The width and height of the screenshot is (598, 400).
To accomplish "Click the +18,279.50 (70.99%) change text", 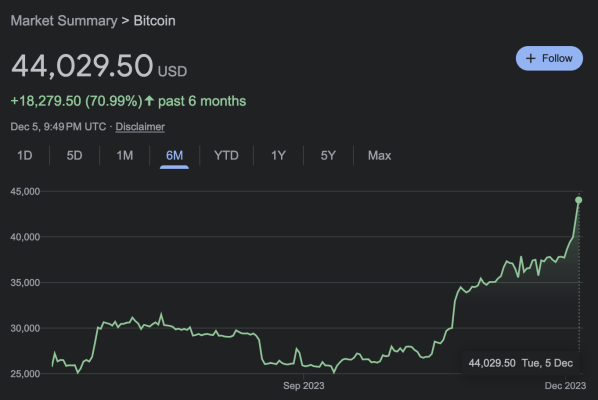I will (76, 101).
